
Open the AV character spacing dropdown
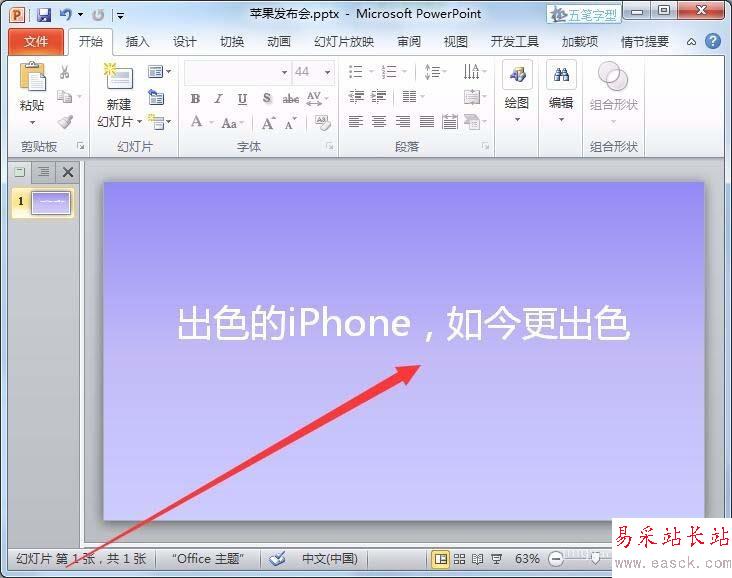(317, 99)
